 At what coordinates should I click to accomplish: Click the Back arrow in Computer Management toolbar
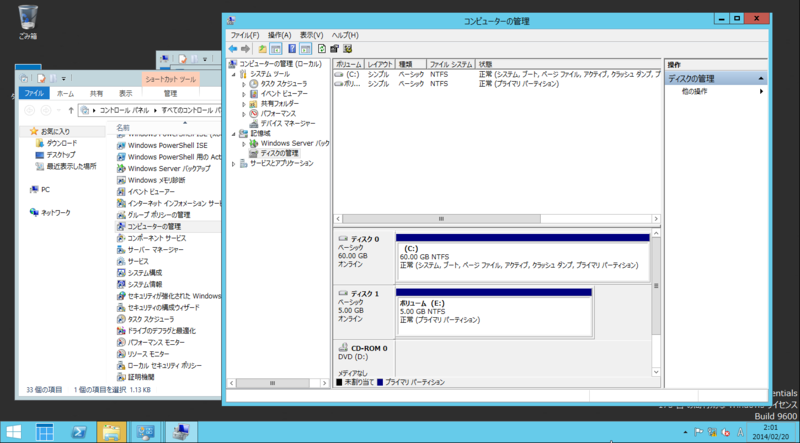pyautogui.click(x=233, y=49)
